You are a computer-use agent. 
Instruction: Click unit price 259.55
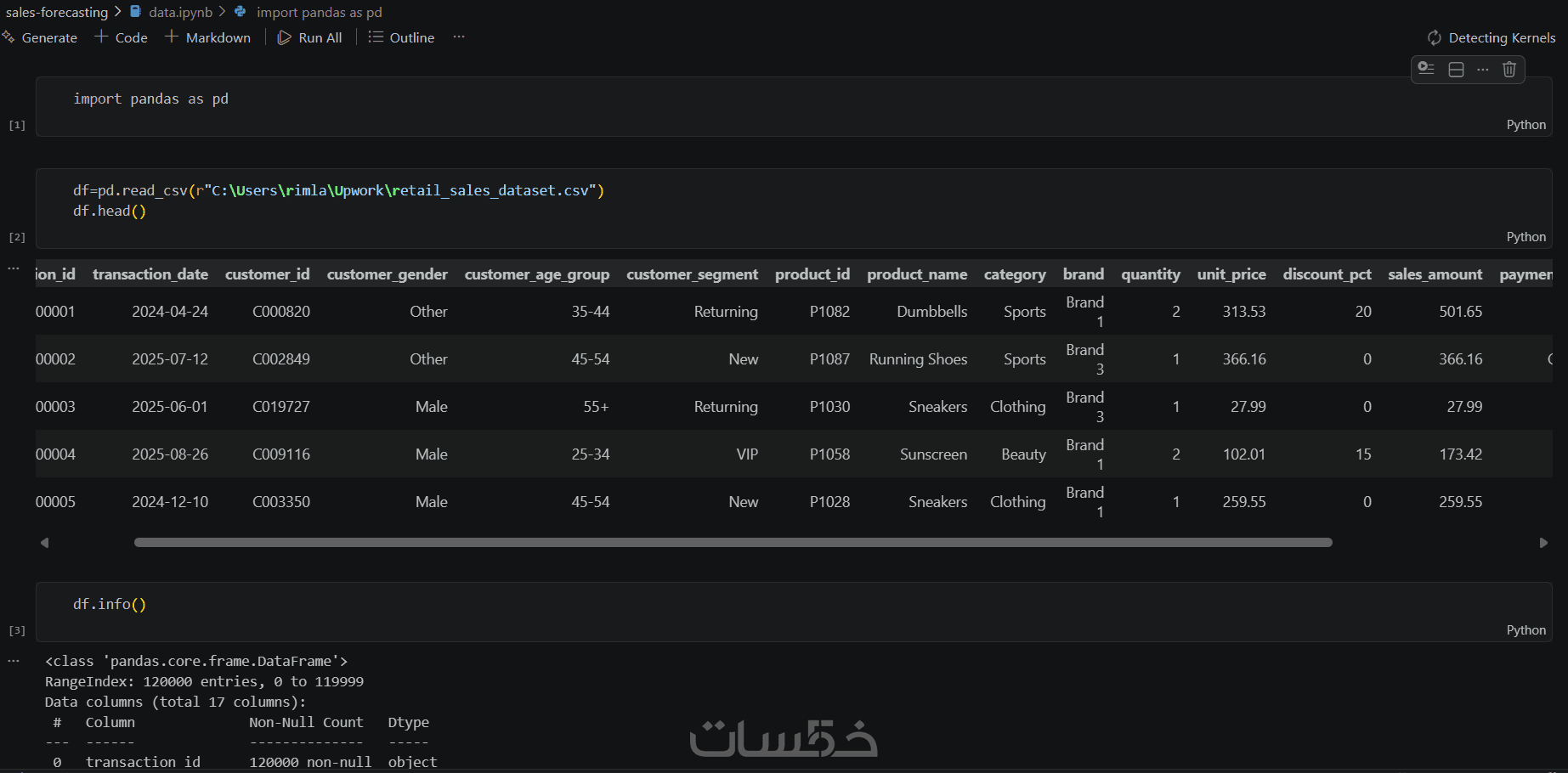[1244, 502]
